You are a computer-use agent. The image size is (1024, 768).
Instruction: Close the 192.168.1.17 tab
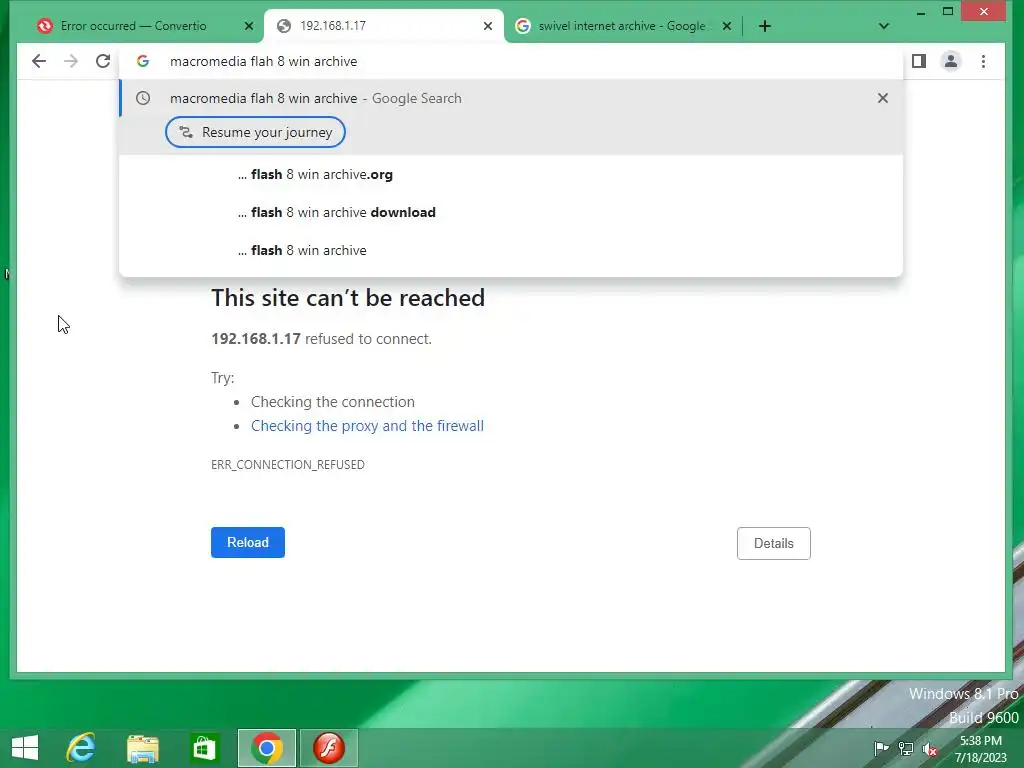tap(488, 26)
